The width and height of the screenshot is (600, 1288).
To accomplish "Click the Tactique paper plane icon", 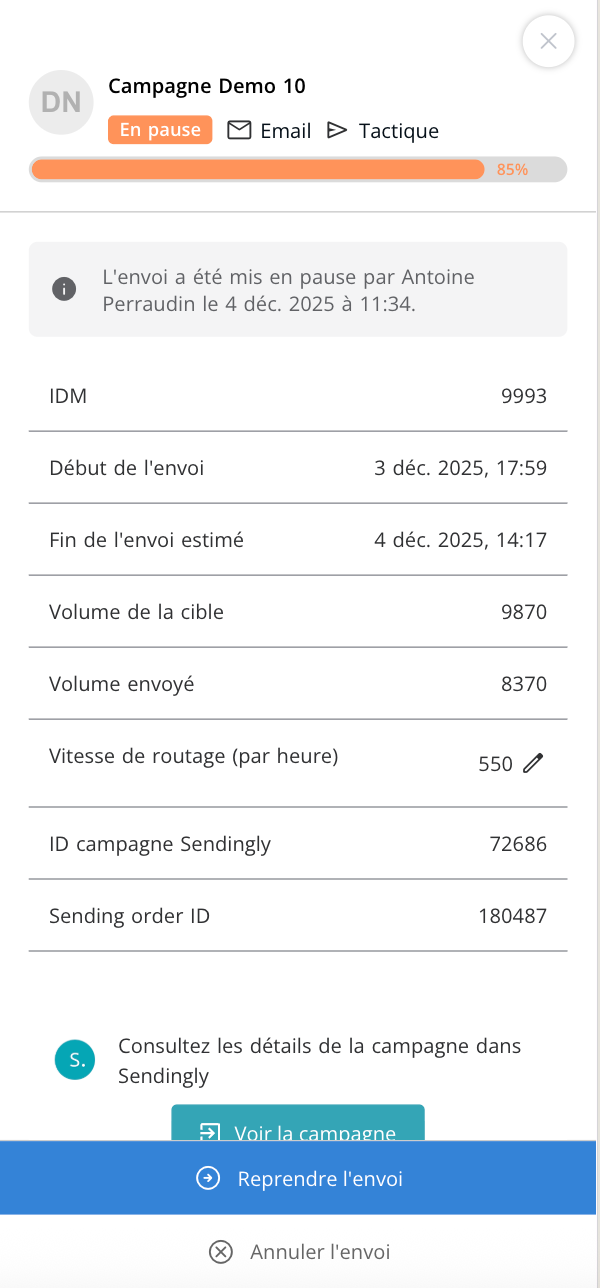I will tap(337, 130).
